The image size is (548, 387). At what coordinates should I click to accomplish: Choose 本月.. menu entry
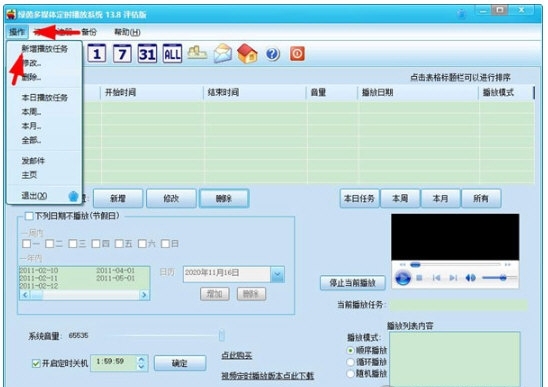pos(44,126)
